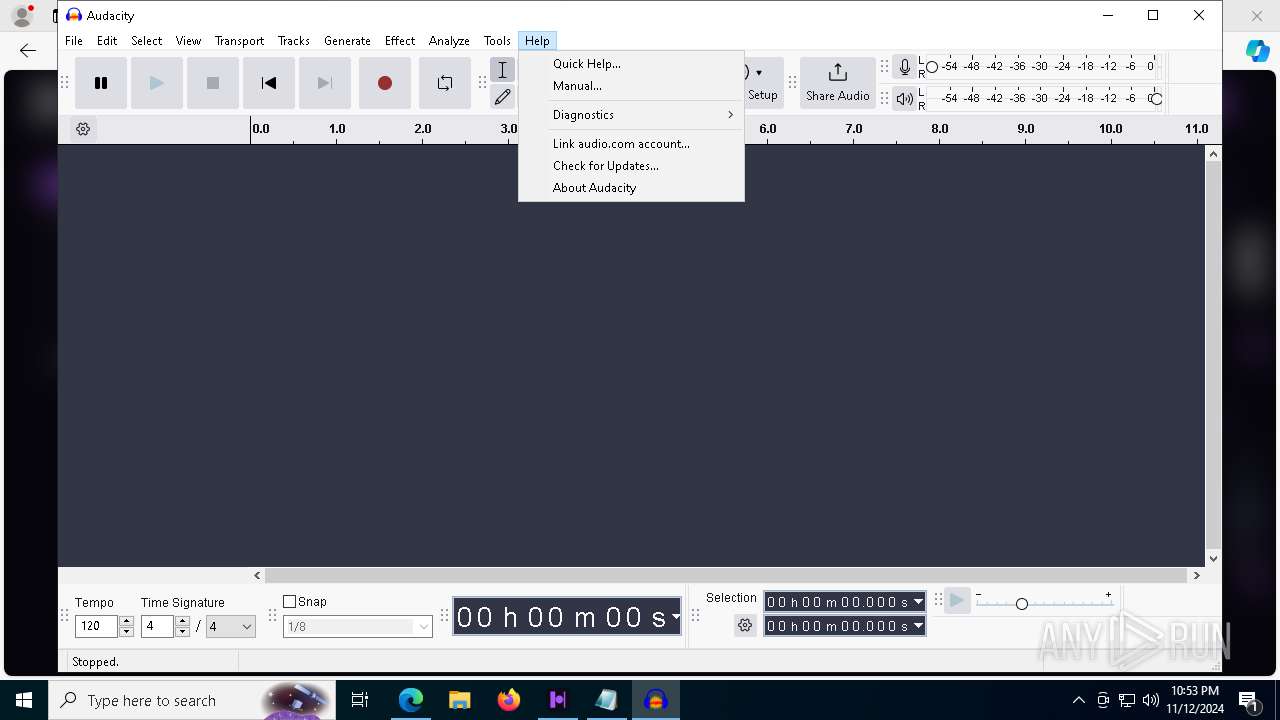This screenshot has height=720, width=1280.
Task: Open the time signature denominator dropdown
Action: click(x=231, y=627)
